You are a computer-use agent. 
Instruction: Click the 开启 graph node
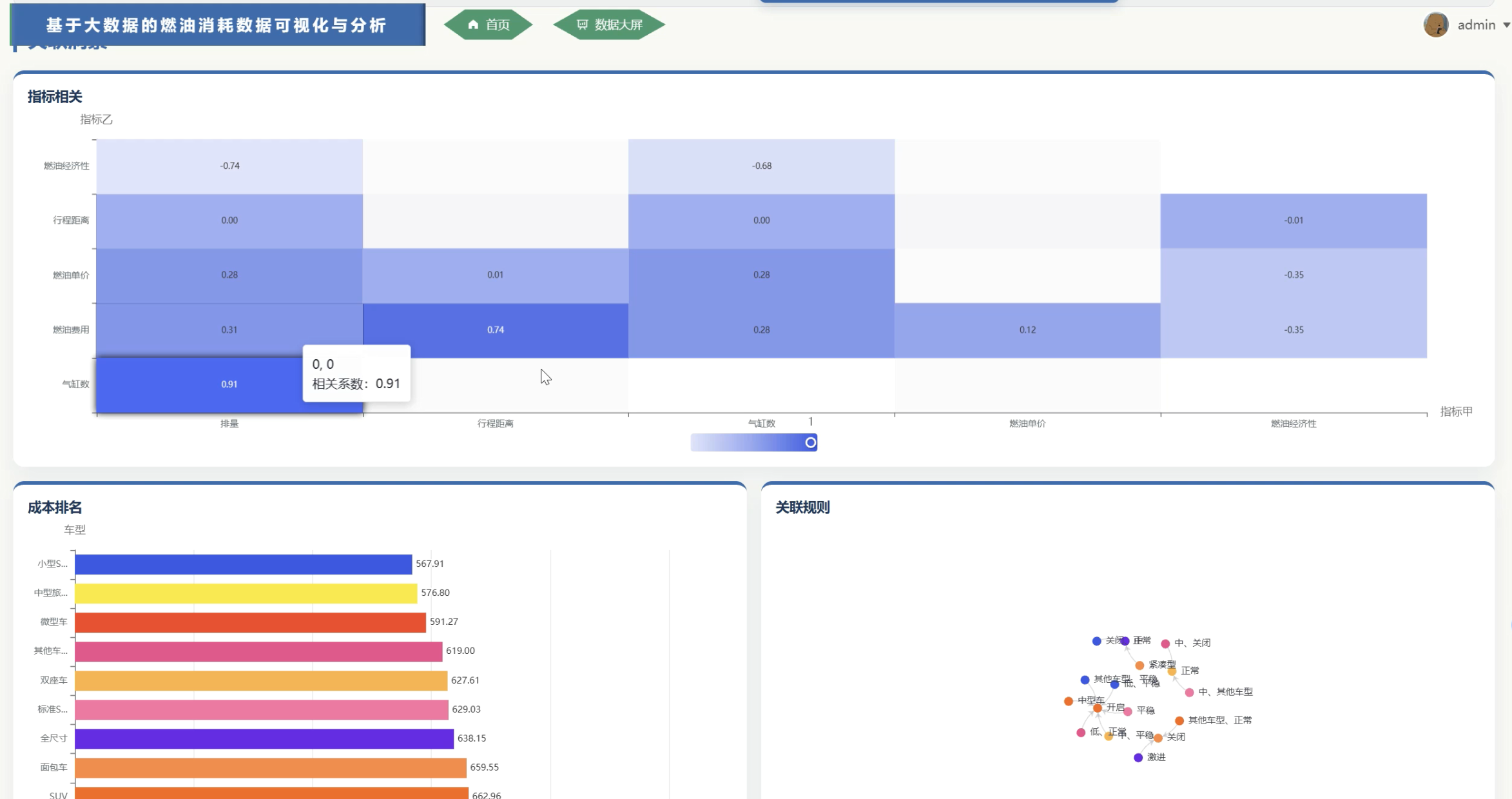(1098, 708)
